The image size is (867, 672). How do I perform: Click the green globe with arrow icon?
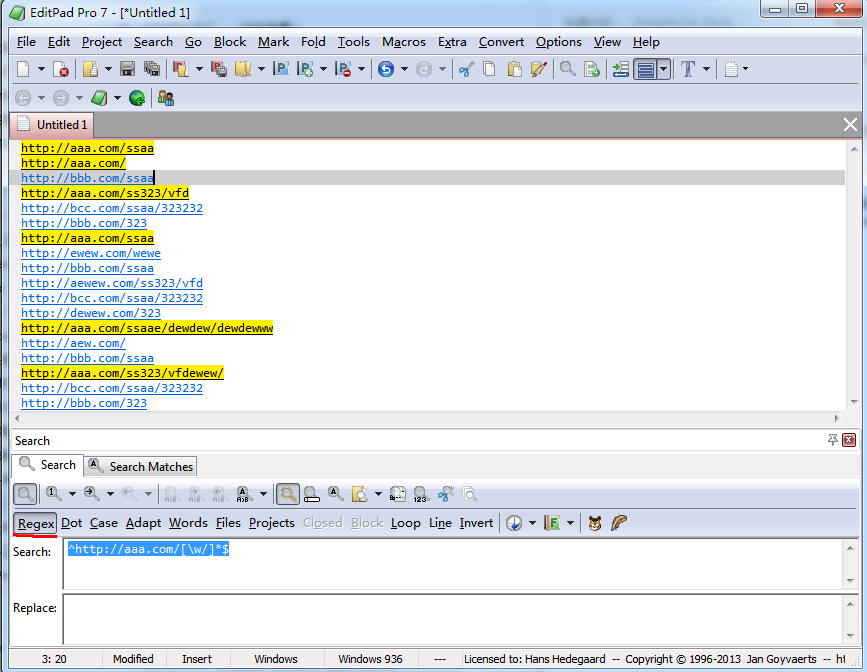[137, 98]
